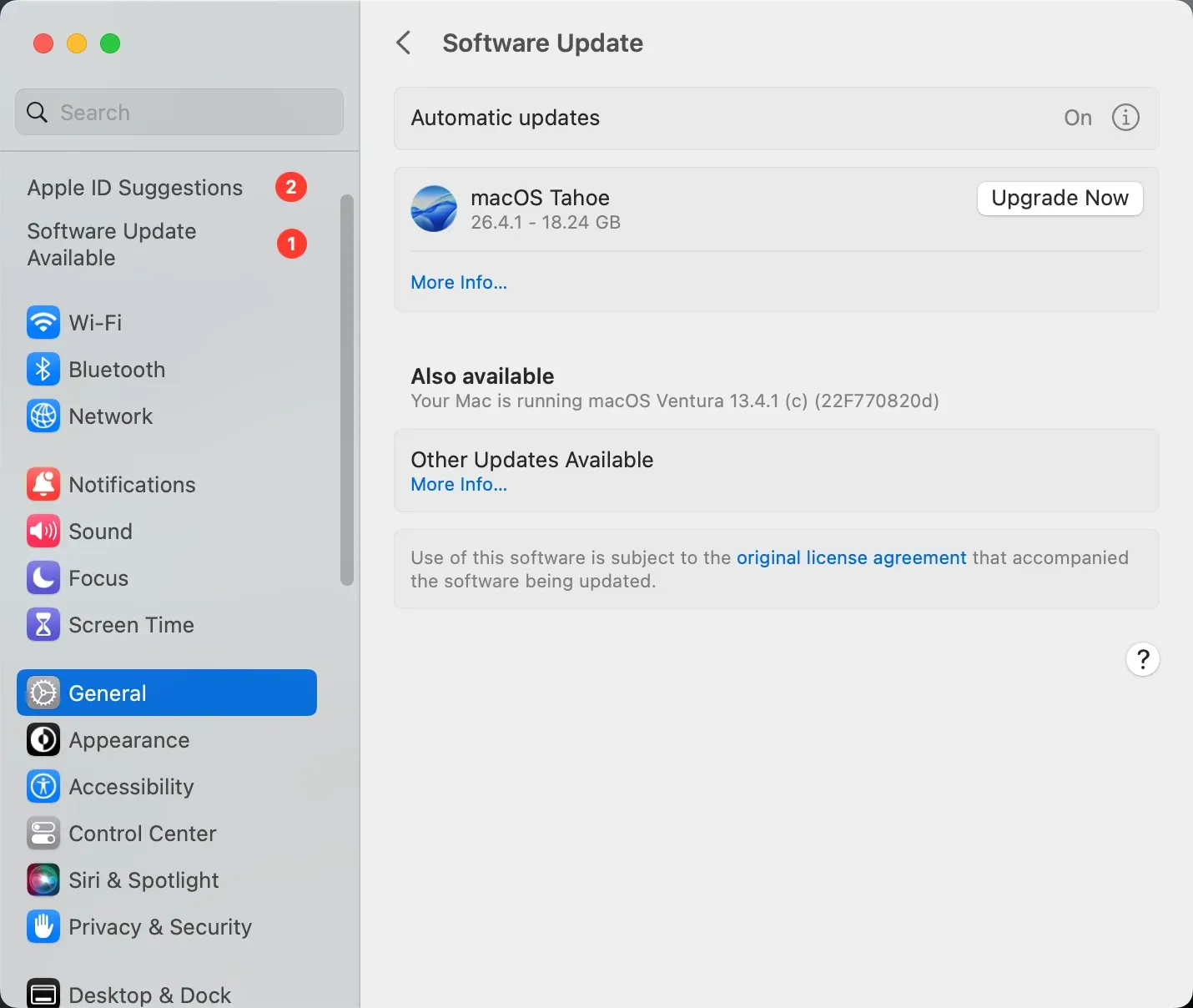
Task: Click the Focus moon icon
Action: [43, 577]
